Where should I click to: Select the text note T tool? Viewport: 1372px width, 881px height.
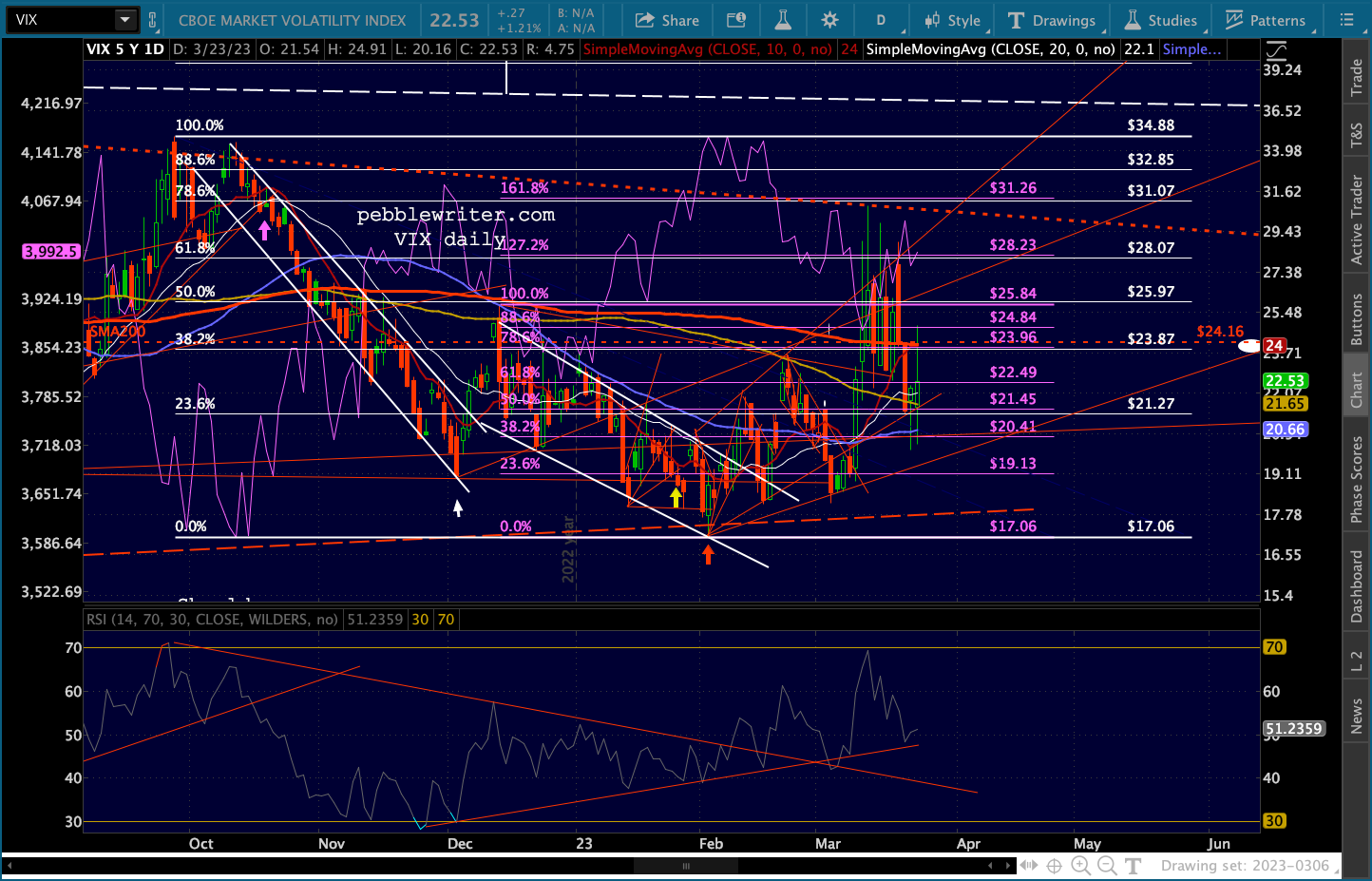click(1134, 865)
